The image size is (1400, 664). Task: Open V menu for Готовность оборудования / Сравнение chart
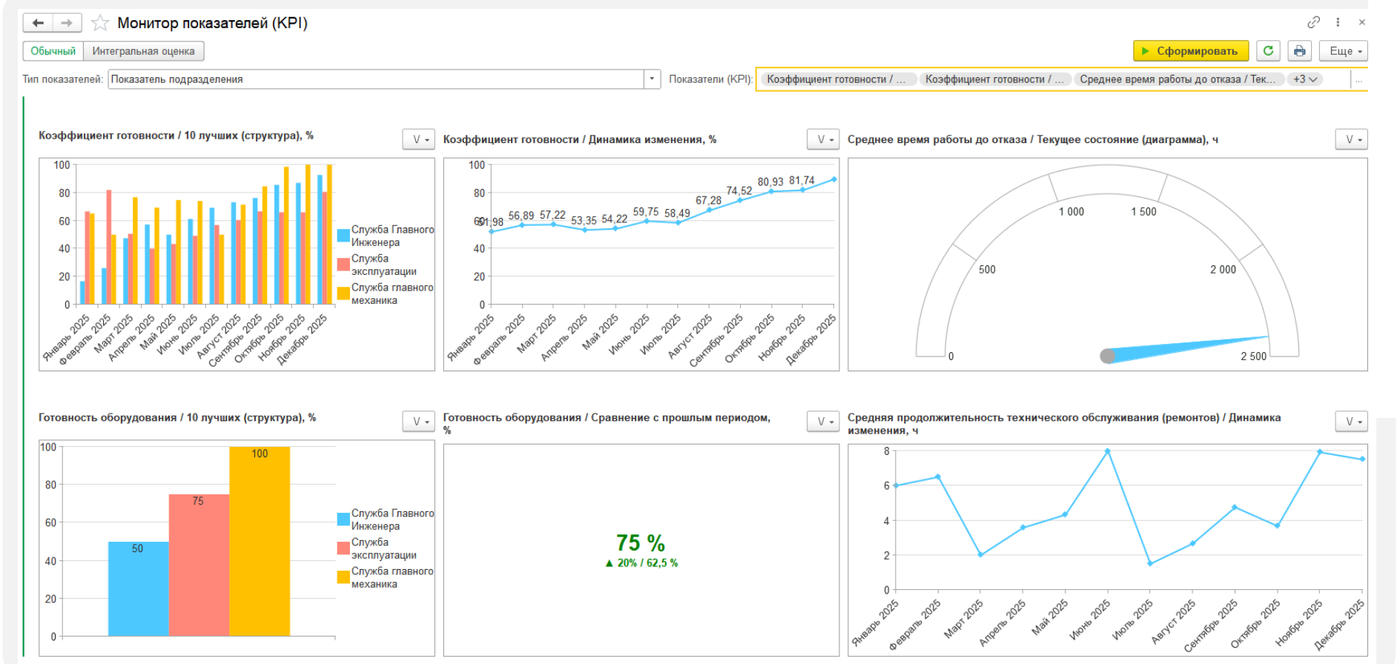pos(823,422)
